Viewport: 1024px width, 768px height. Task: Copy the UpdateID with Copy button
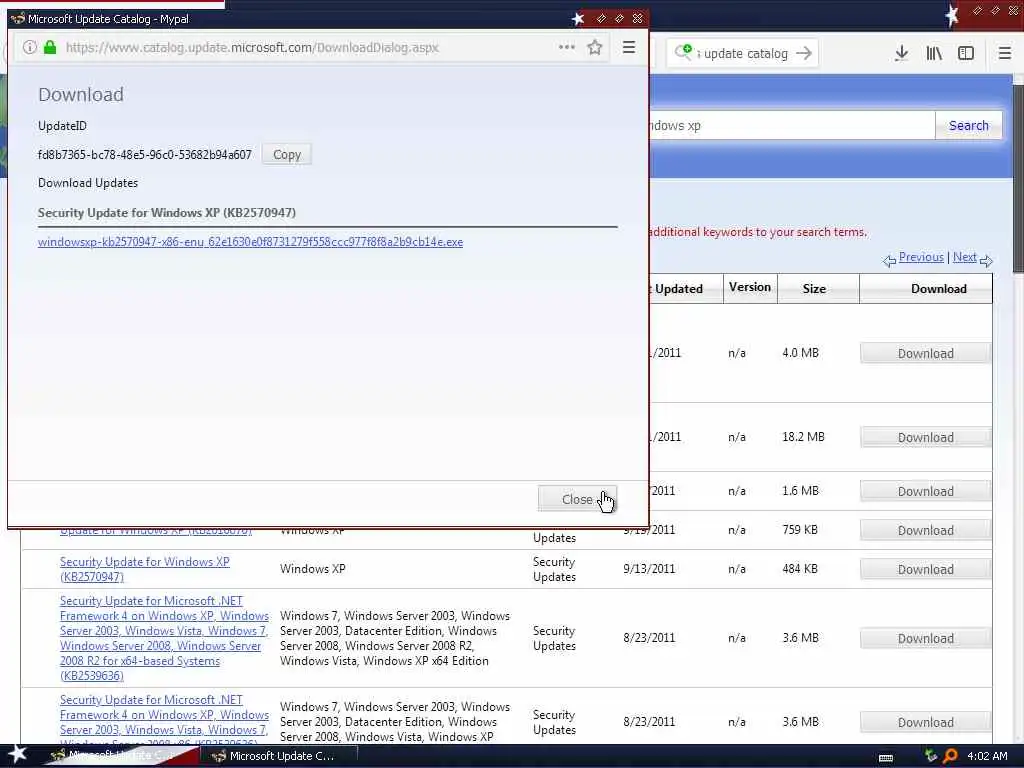[x=287, y=155]
